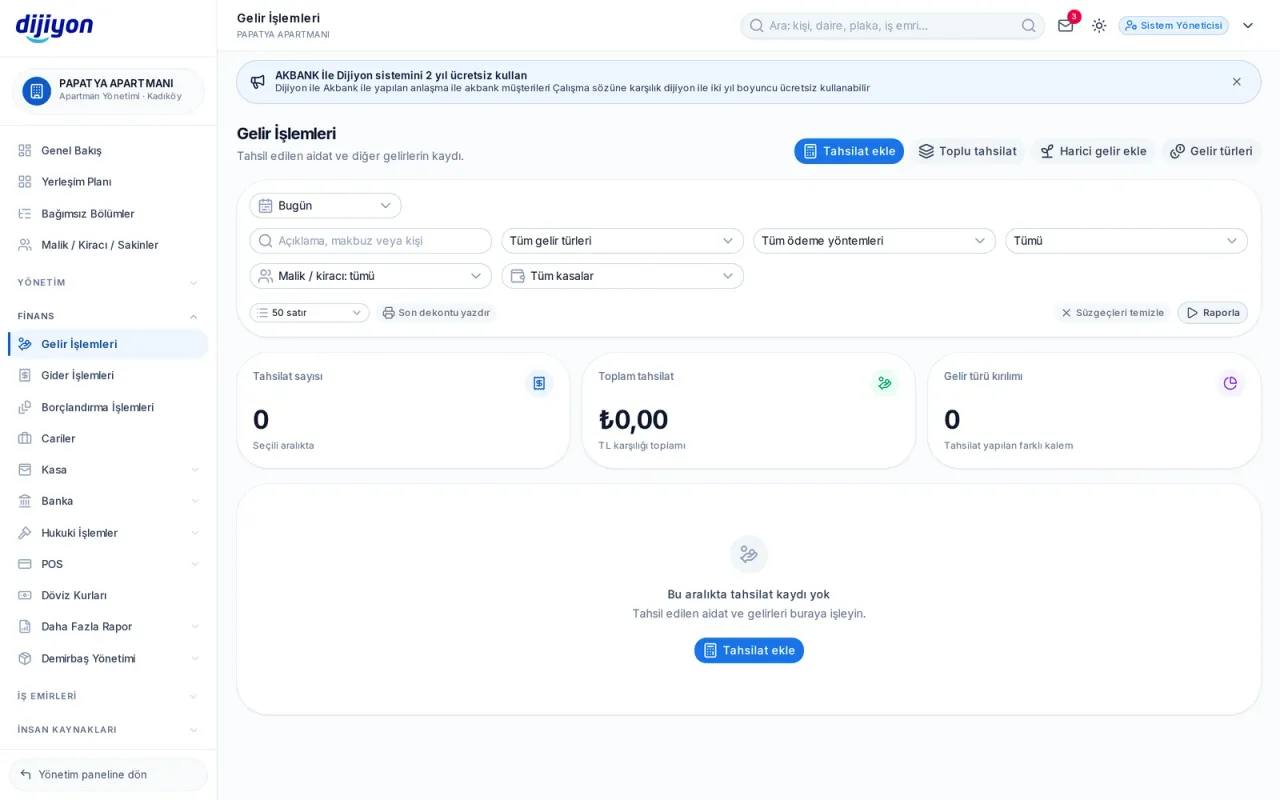
Task: Expand the Kasa submenu
Action: (x=108, y=470)
